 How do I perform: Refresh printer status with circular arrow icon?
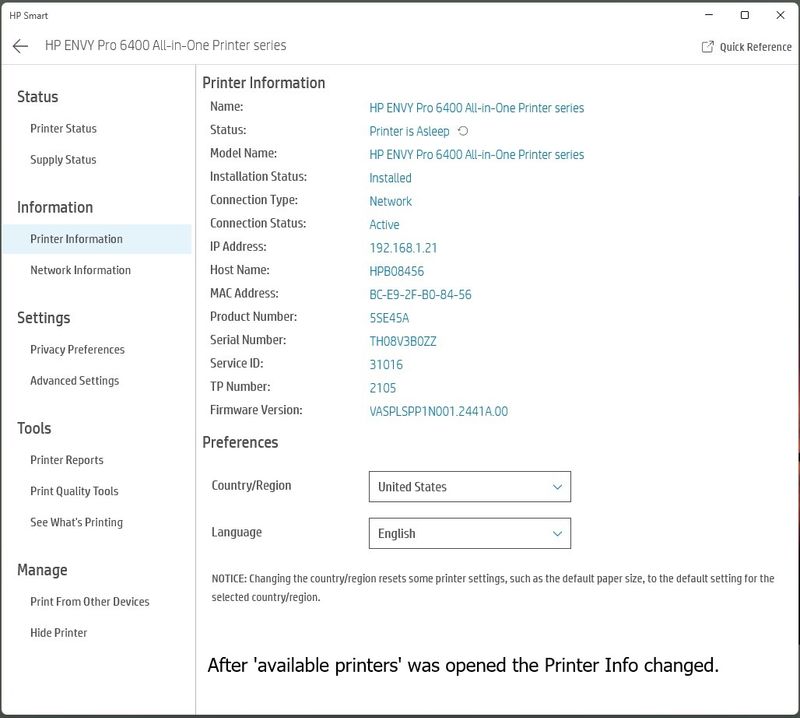463,131
